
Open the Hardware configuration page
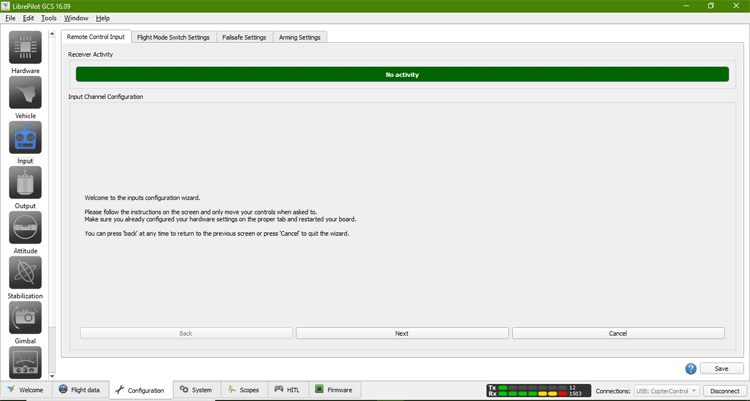25,47
